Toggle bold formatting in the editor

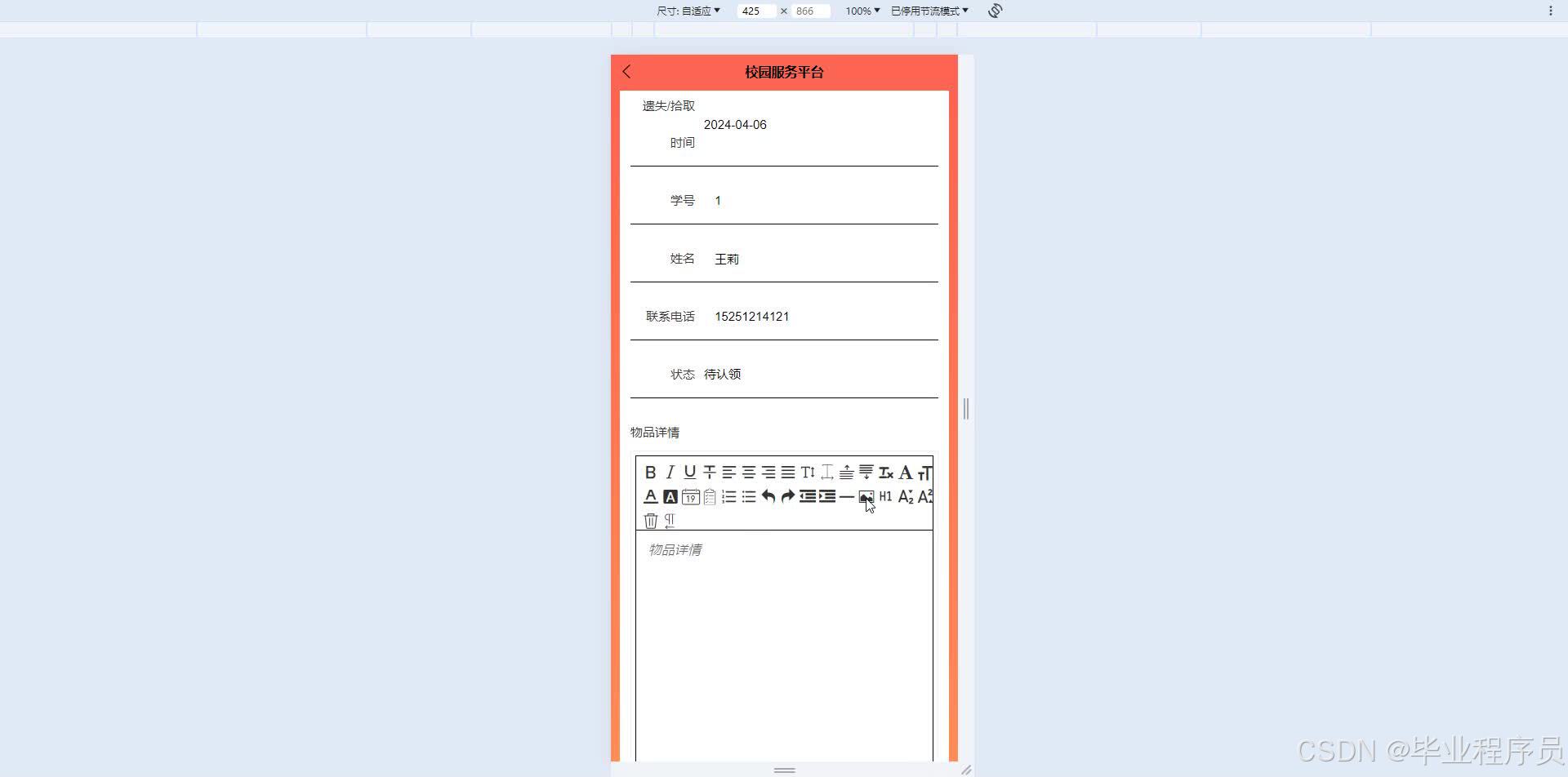[x=650, y=473]
